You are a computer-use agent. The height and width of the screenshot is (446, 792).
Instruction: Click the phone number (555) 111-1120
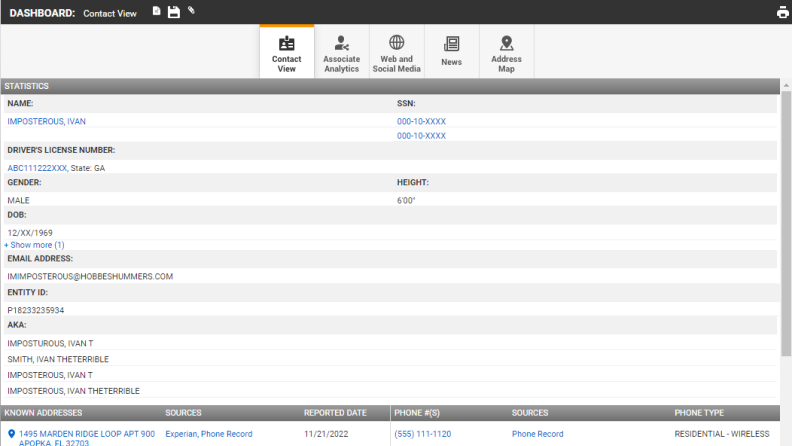[422, 434]
